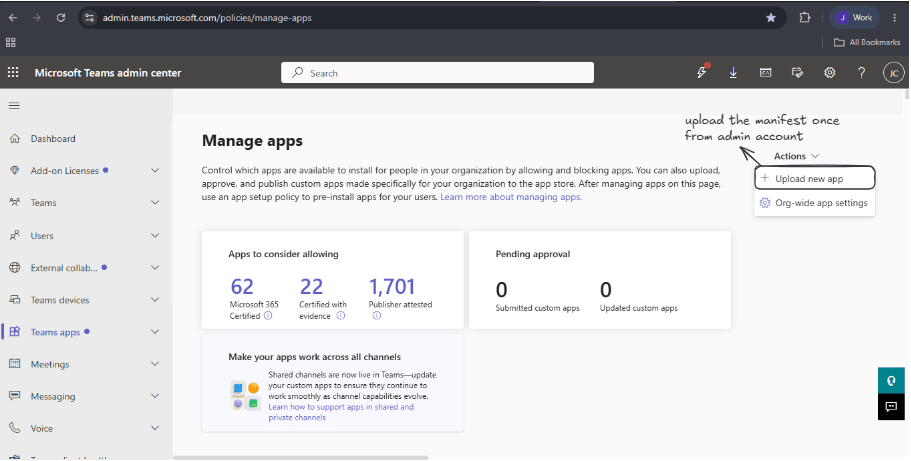Click the Voice phone icon
The height and width of the screenshot is (461, 911).
point(15,428)
